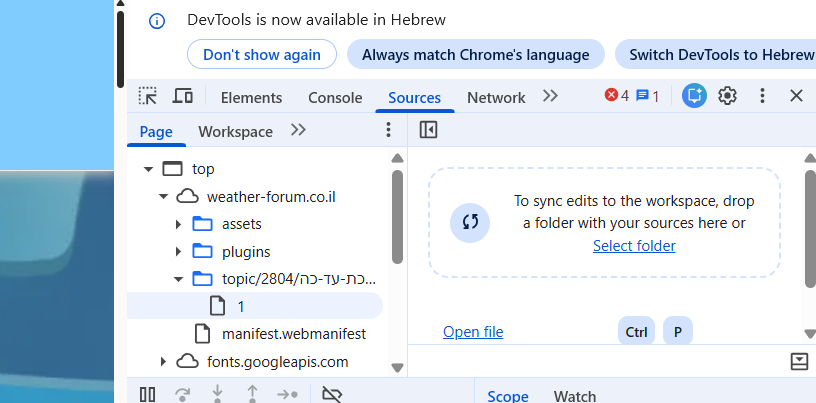Click the red error count indicator
816x403 pixels.
617,96
